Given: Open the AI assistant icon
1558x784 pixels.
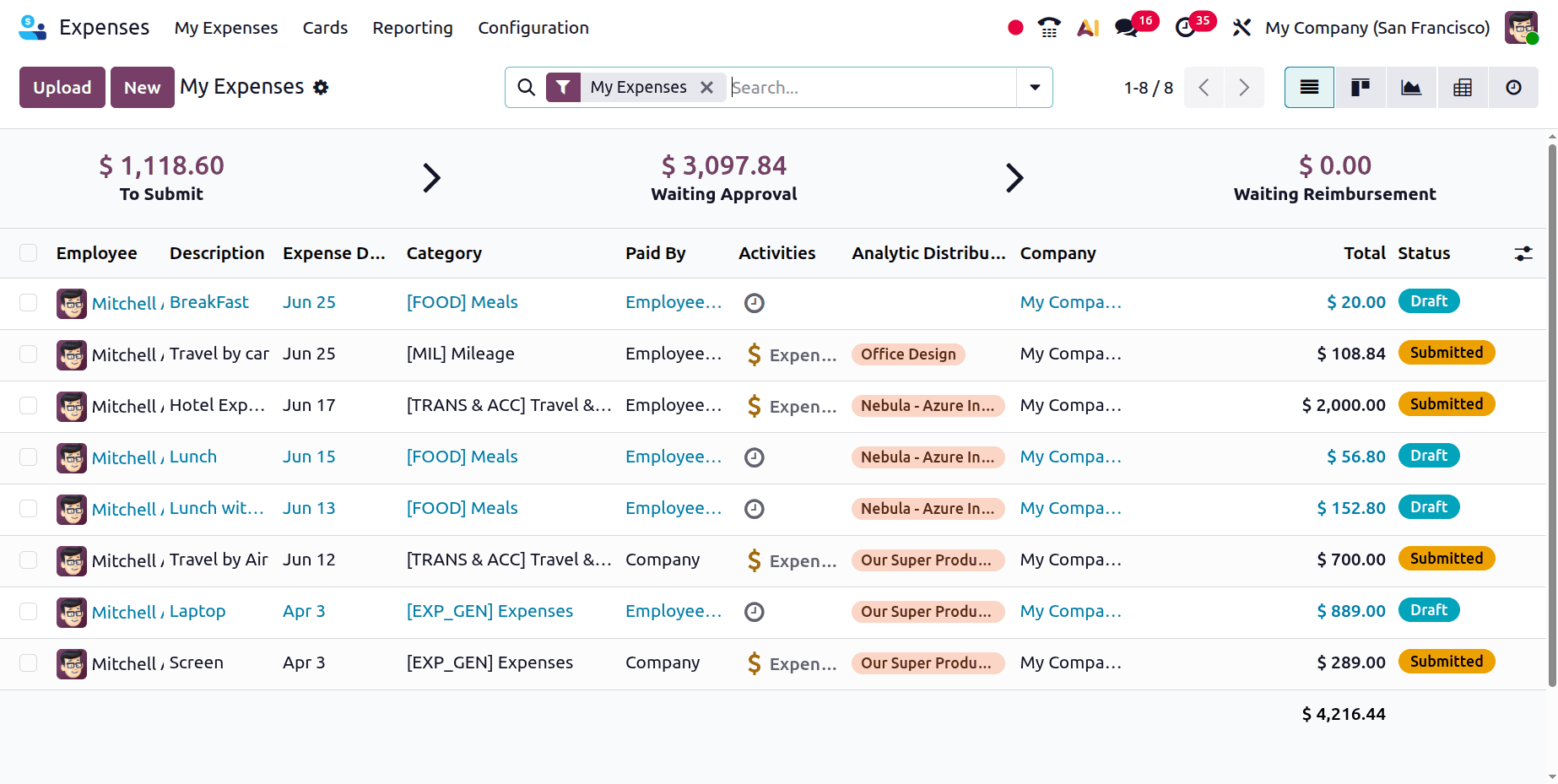Looking at the screenshot, I should click(x=1088, y=28).
